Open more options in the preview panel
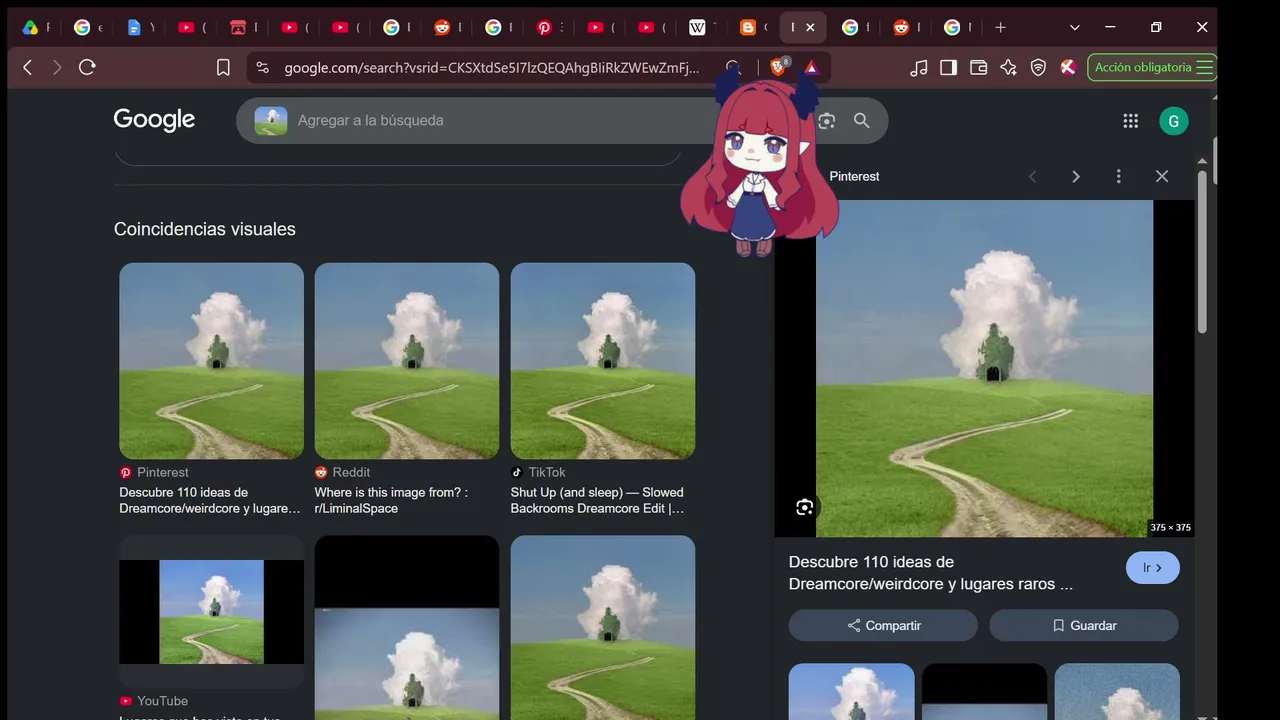This screenshot has width=1280, height=720. pyautogui.click(x=1118, y=176)
